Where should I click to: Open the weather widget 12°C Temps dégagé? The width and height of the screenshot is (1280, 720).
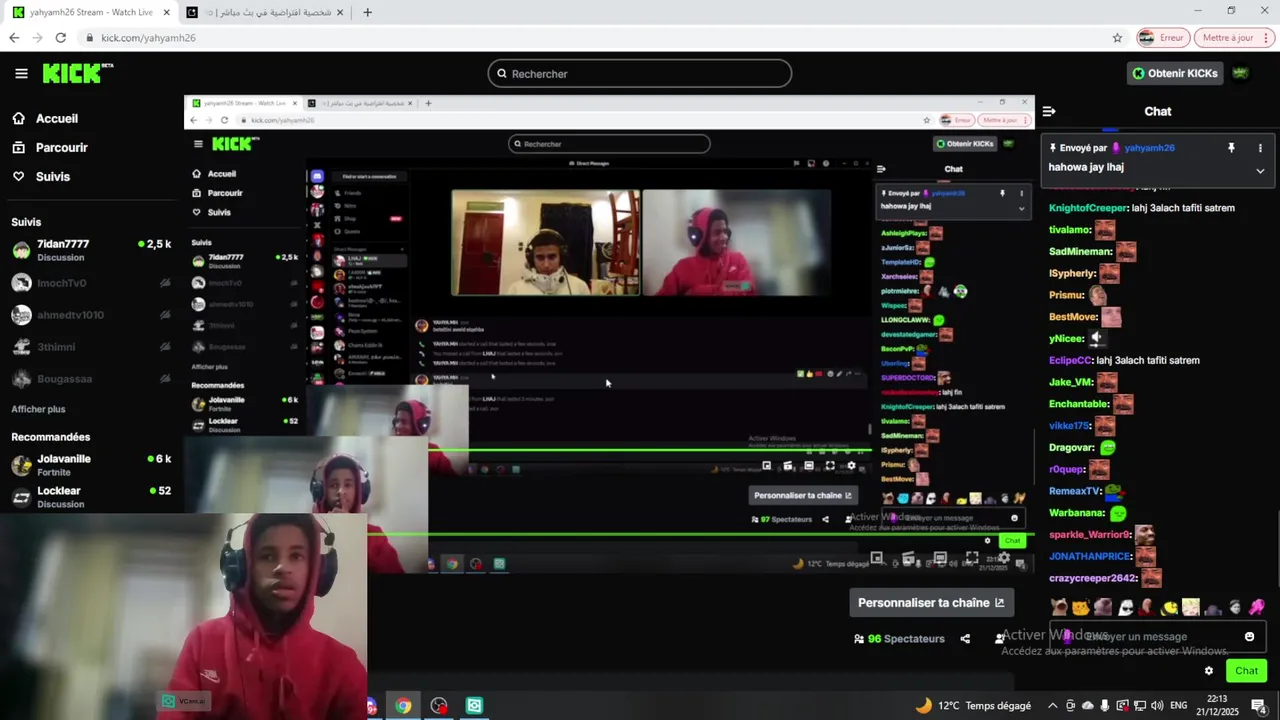click(x=973, y=705)
